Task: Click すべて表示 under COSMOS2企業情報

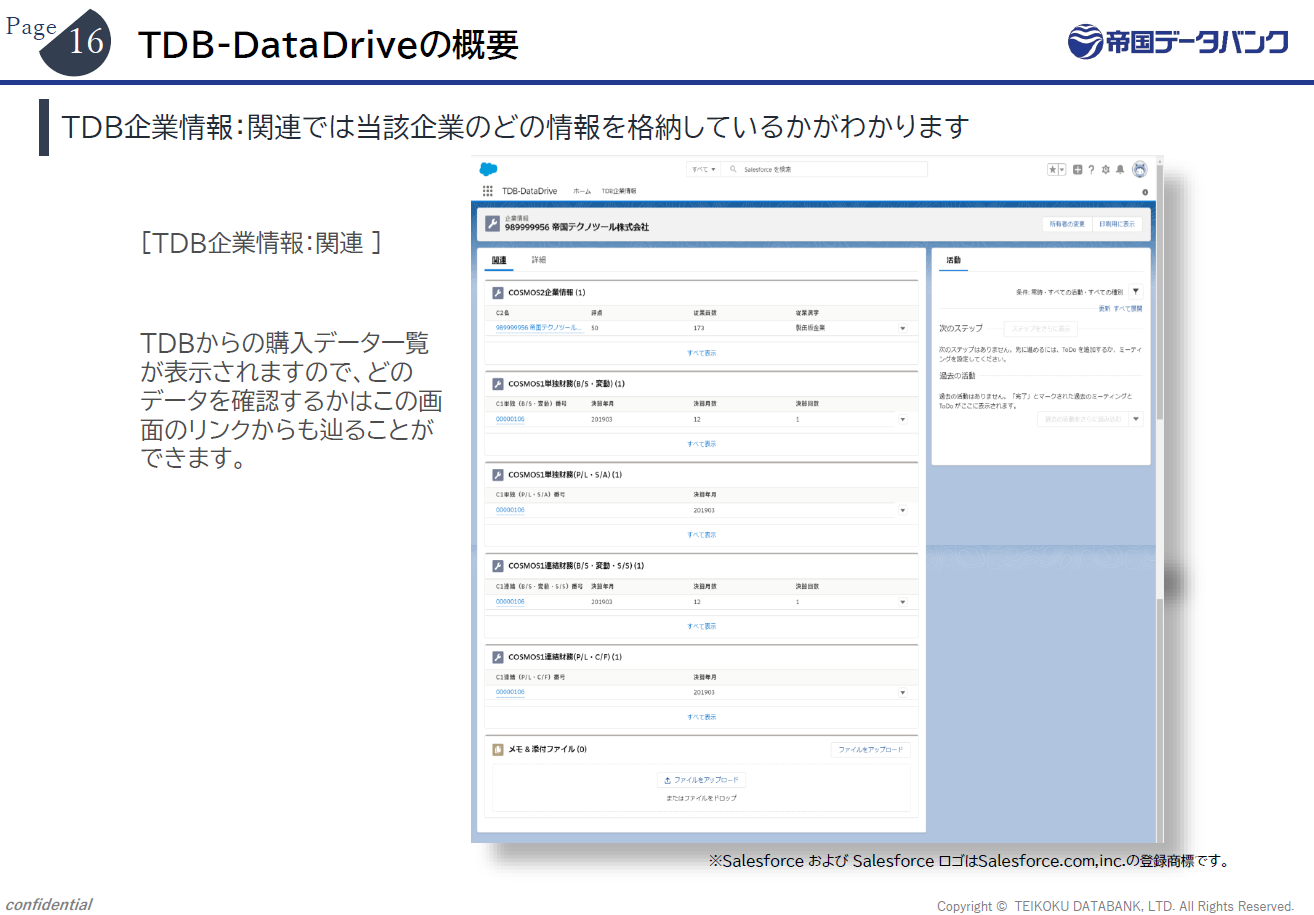Action: coord(702,353)
